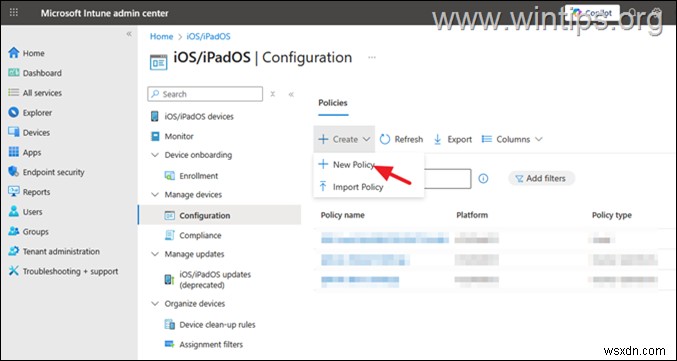Open Groups in the left navigation
The width and height of the screenshot is (677, 361).
[x=35, y=231]
